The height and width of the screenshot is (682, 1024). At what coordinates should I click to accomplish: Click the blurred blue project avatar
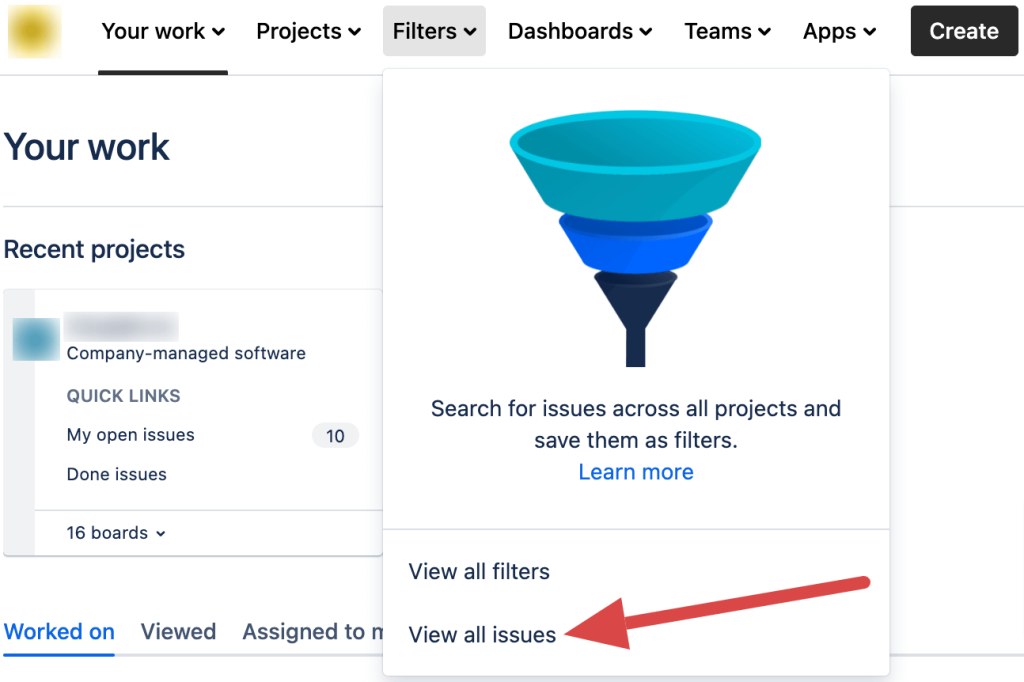tap(36, 339)
